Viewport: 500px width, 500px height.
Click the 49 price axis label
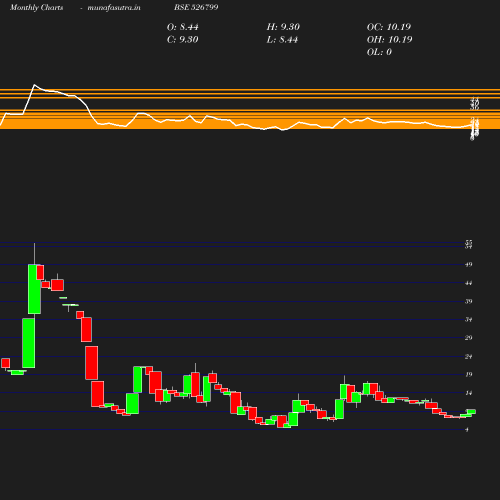[x=469, y=265]
